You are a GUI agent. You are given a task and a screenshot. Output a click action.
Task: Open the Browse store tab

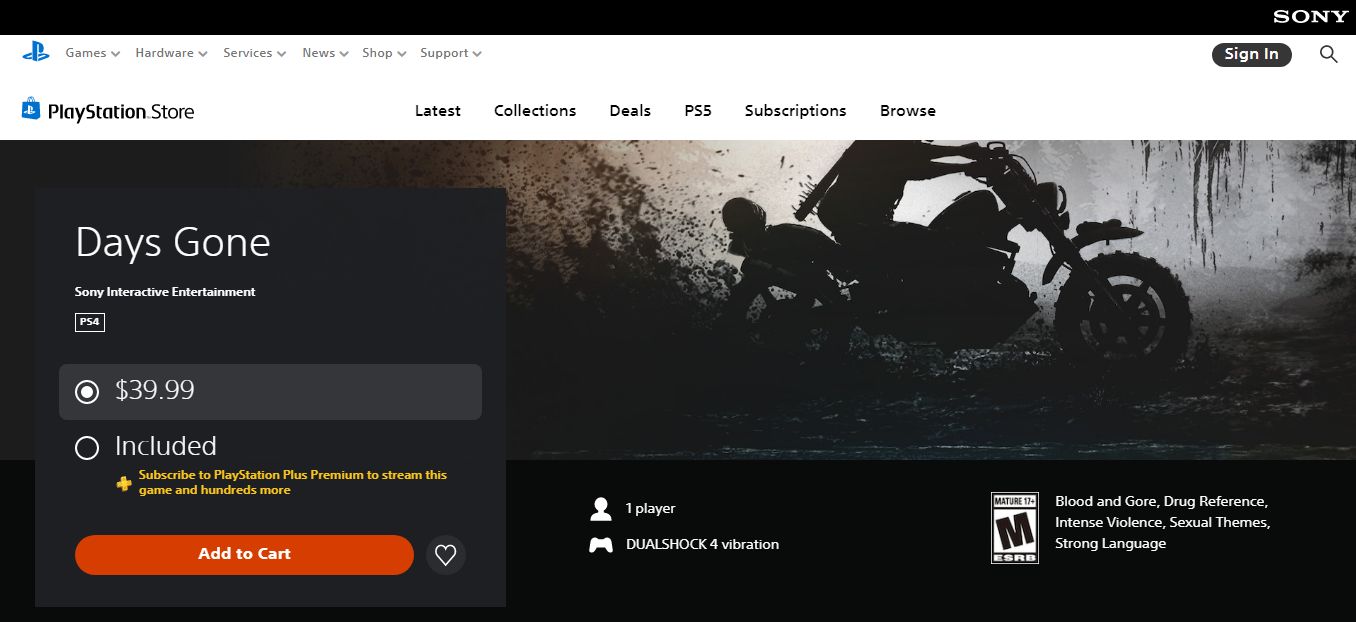(x=908, y=111)
